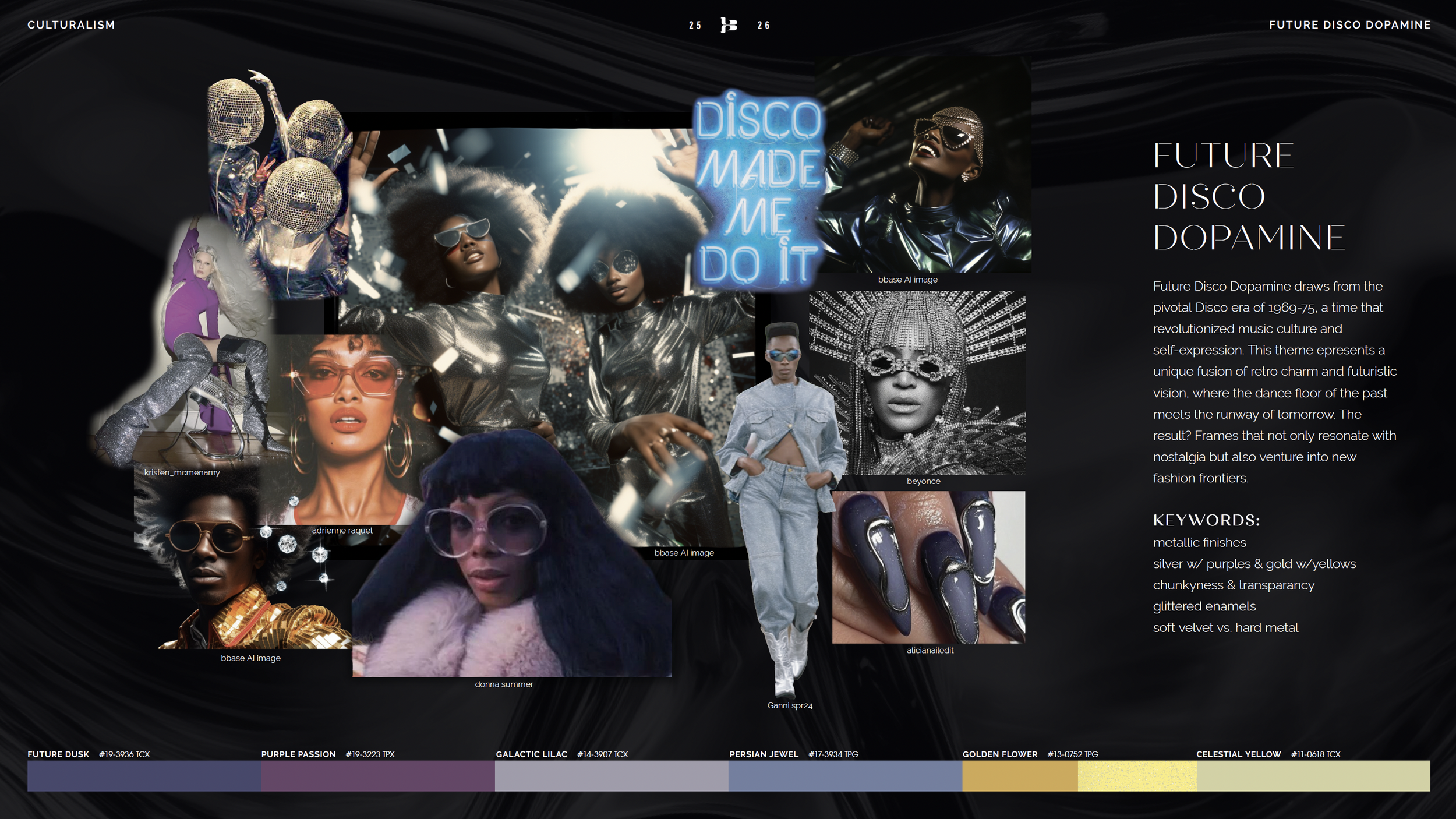Click the PURPLE PASSION #19-3223 TPX label
1456x819 pixels.
[x=328, y=754]
